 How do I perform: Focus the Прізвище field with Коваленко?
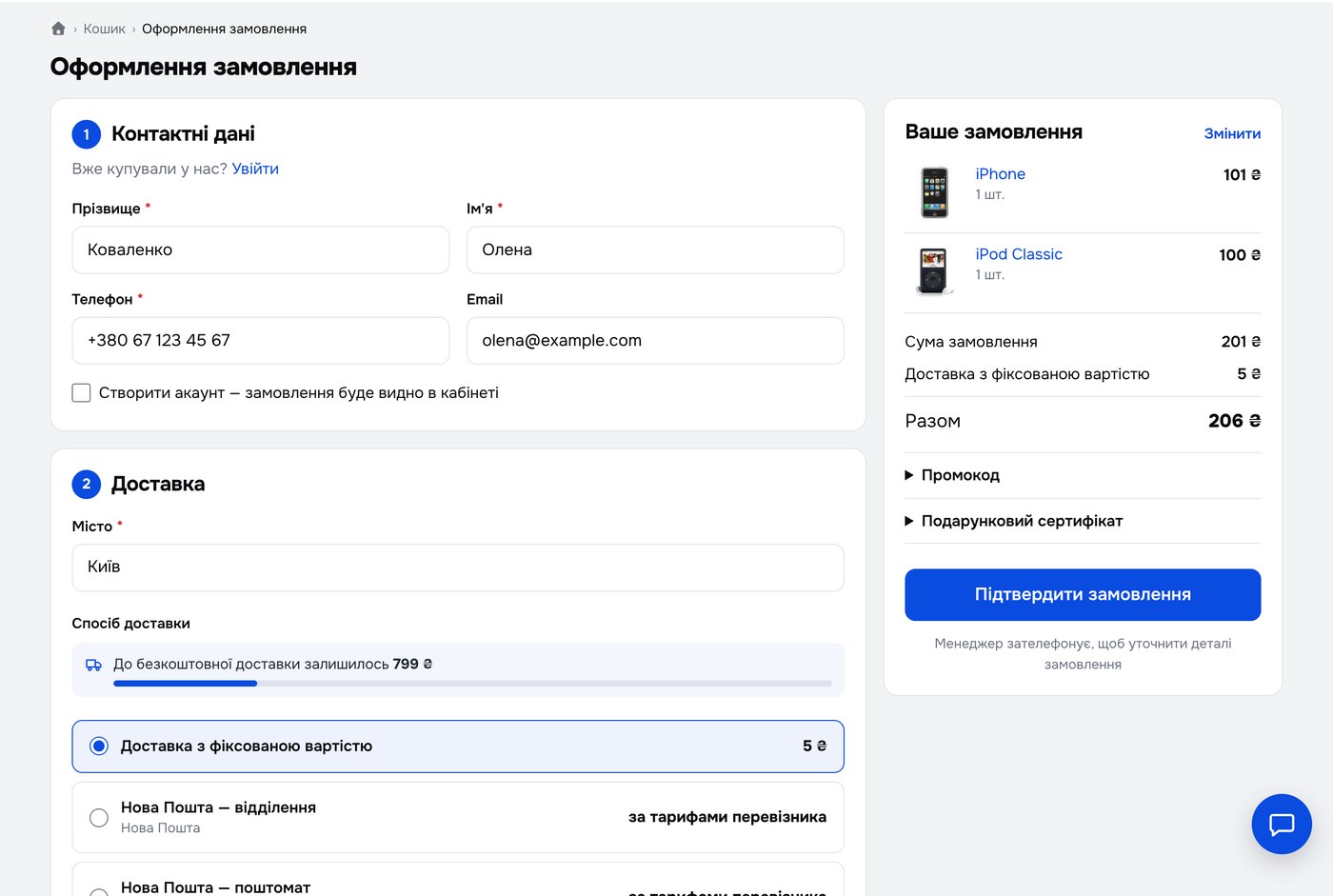coord(260,249)
